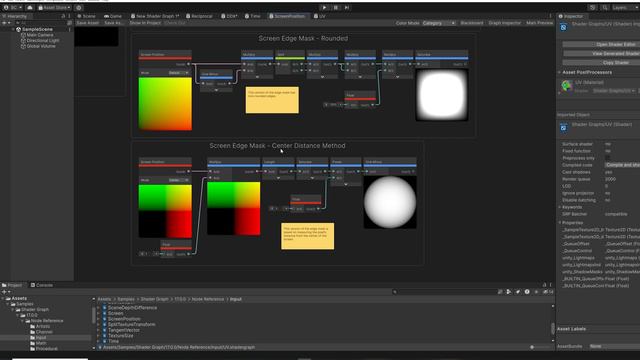This screenshot has height=360, width=640.
Task: Click View Generated Shader button
Action: (601, 53)
